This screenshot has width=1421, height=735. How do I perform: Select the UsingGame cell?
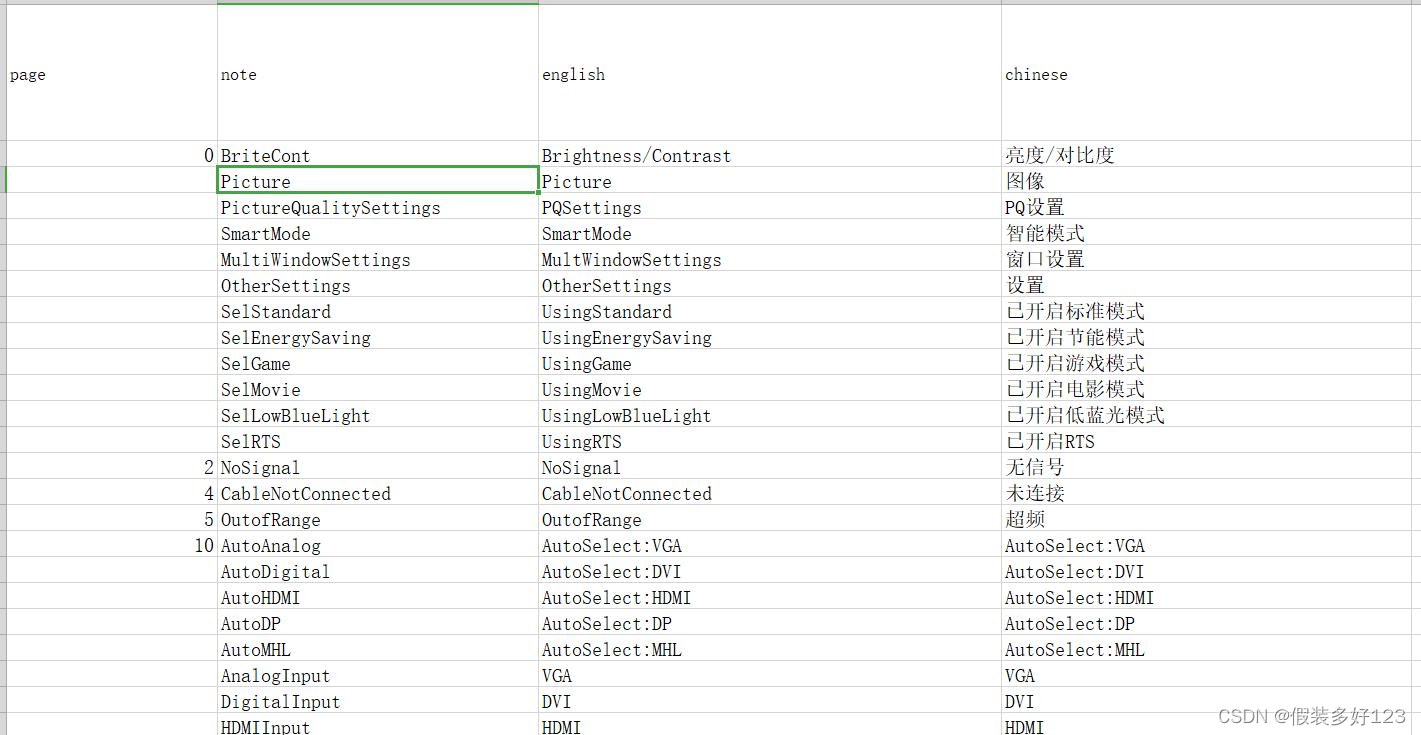click(770, 363)
